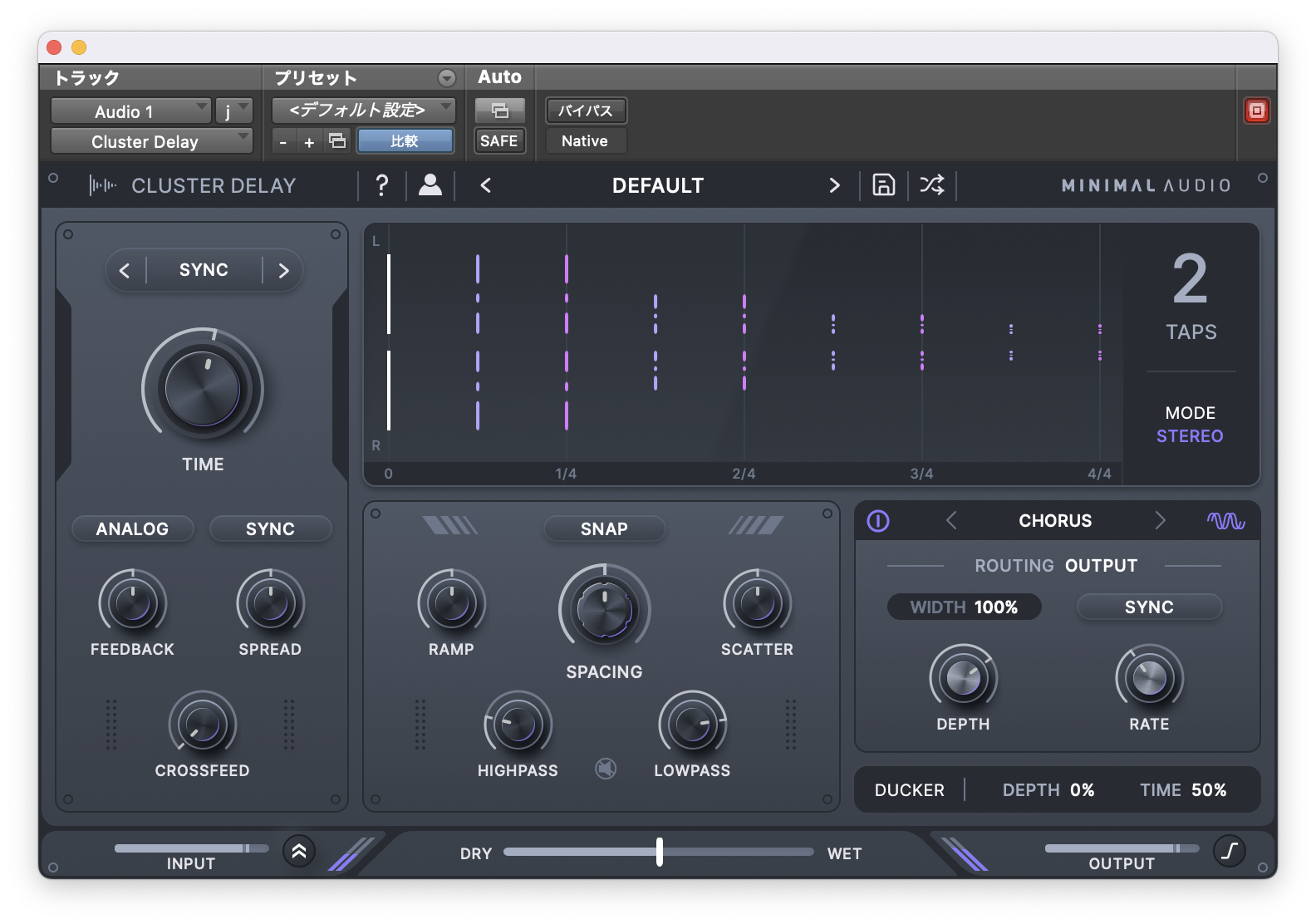This screenshot has width=1316, height=924.
Task: Click the Cluster Delay logo waveform icon
Action: point(103,185)
